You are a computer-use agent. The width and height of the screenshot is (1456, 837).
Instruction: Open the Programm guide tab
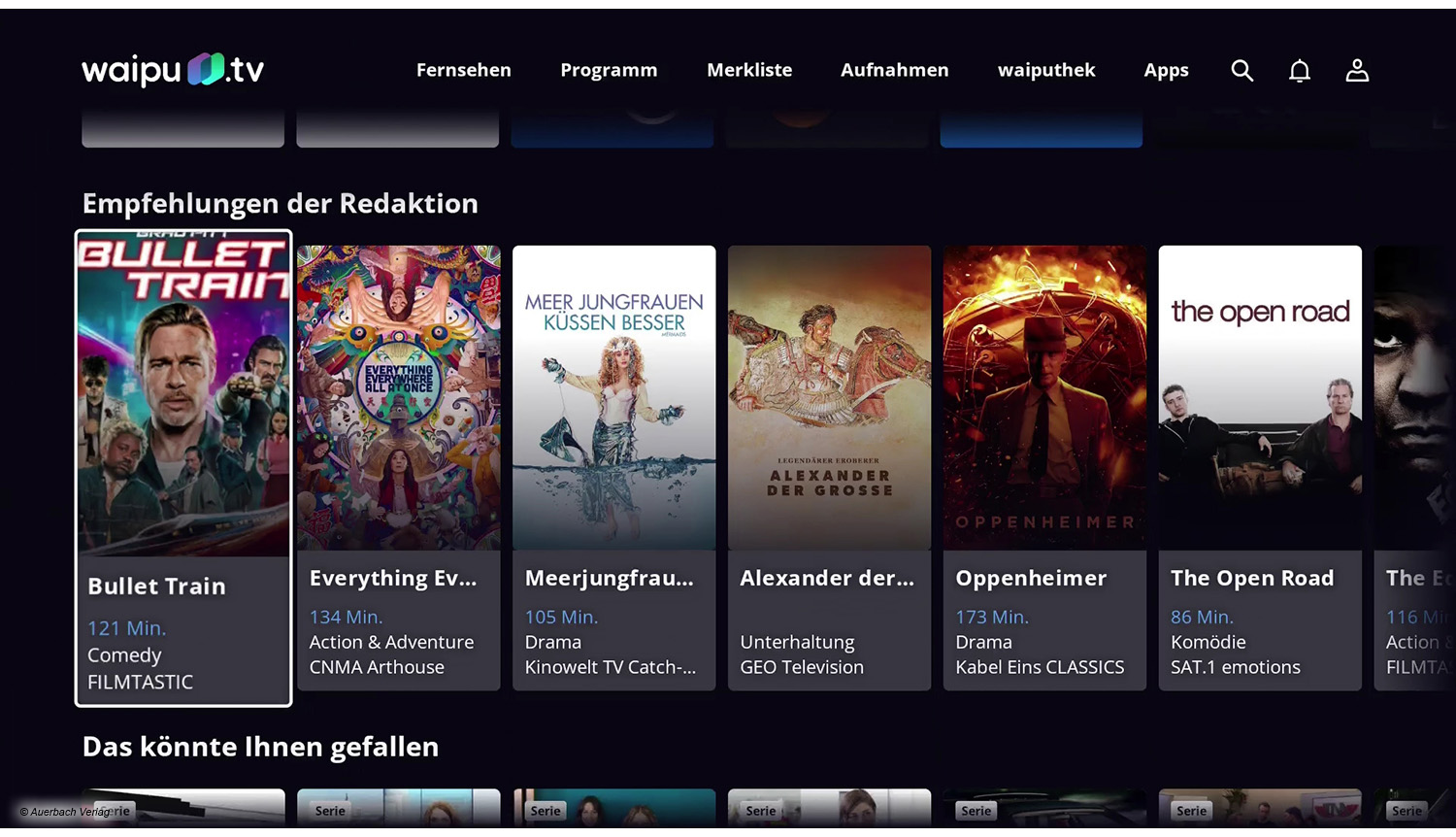click(x=609, y=70)
